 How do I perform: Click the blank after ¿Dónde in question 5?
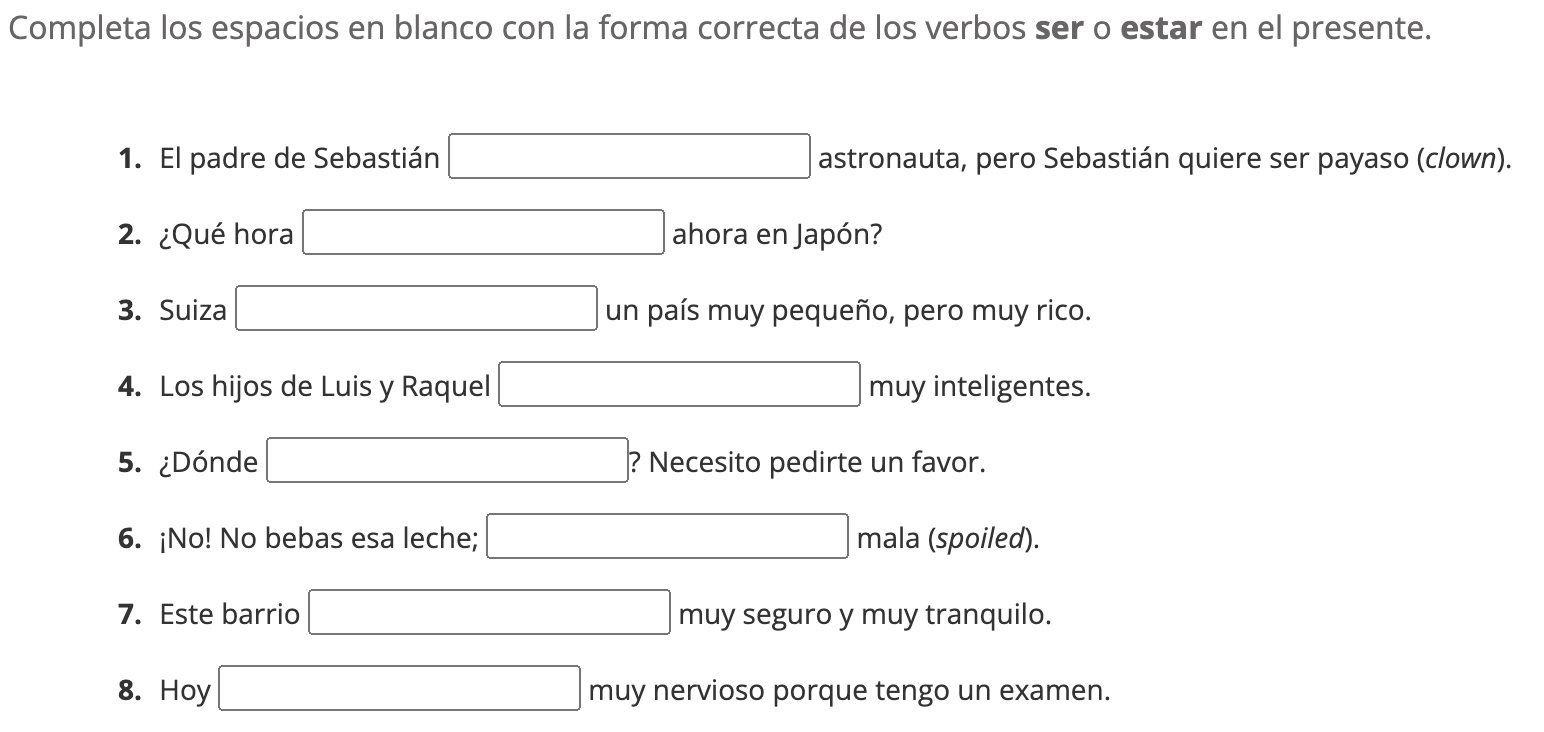point(446,461)
